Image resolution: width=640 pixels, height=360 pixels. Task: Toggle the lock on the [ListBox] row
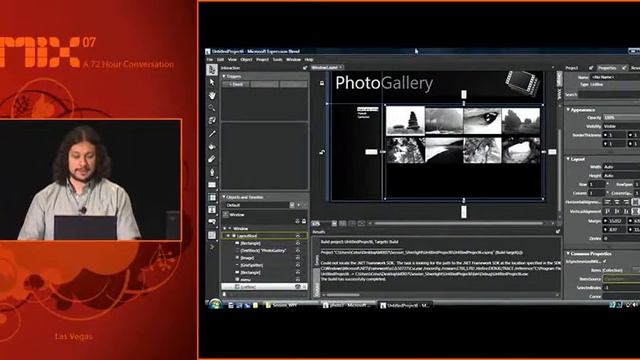(304, 287)
